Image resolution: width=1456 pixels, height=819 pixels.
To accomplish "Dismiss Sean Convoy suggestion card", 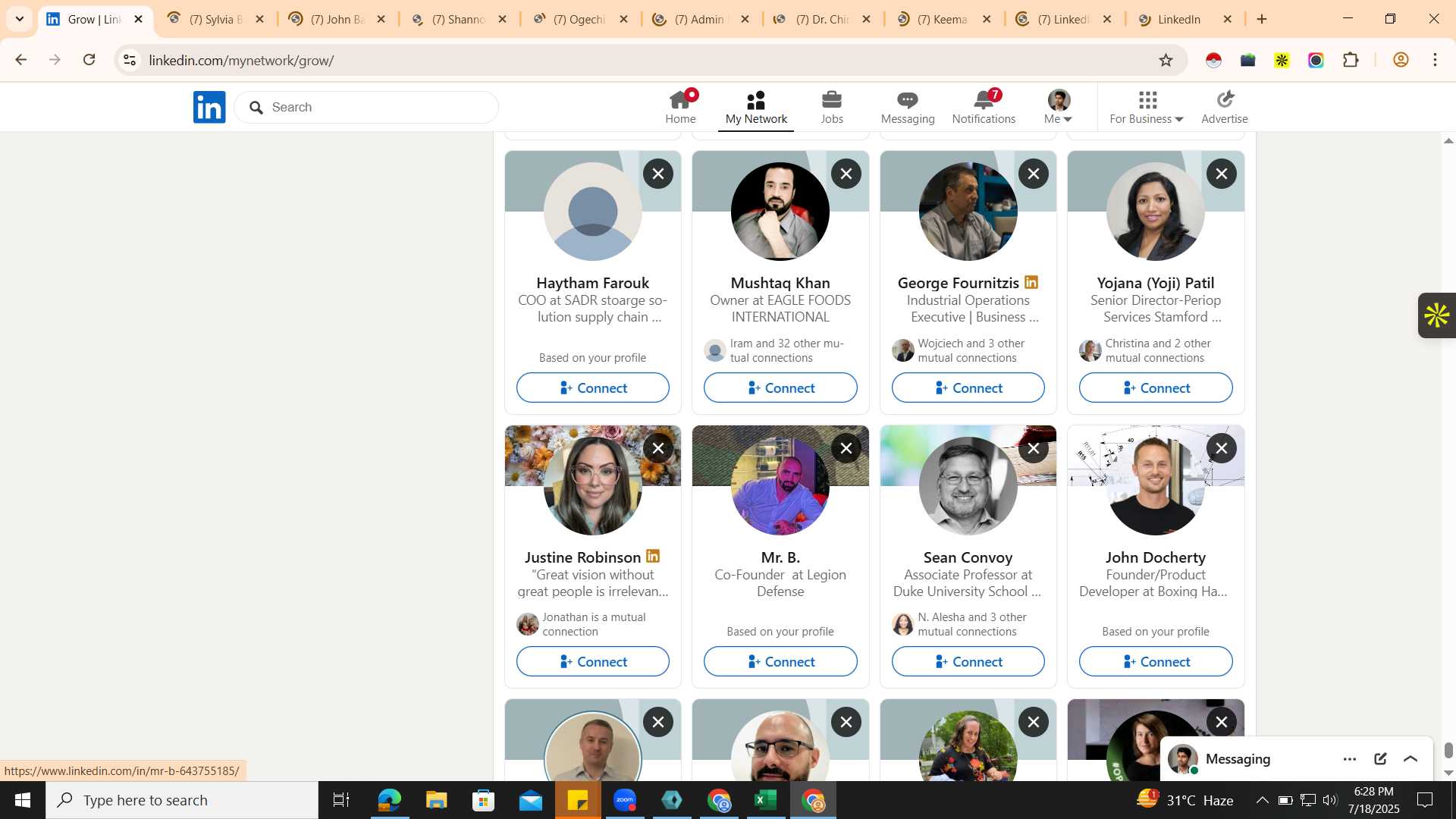I will point(1034,448).
